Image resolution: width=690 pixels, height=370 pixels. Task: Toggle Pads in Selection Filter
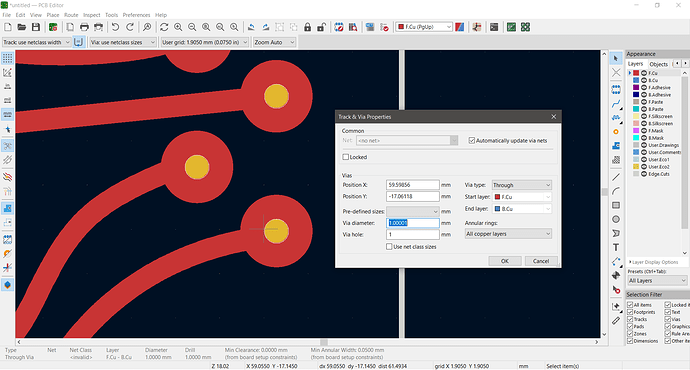(630, 326)
